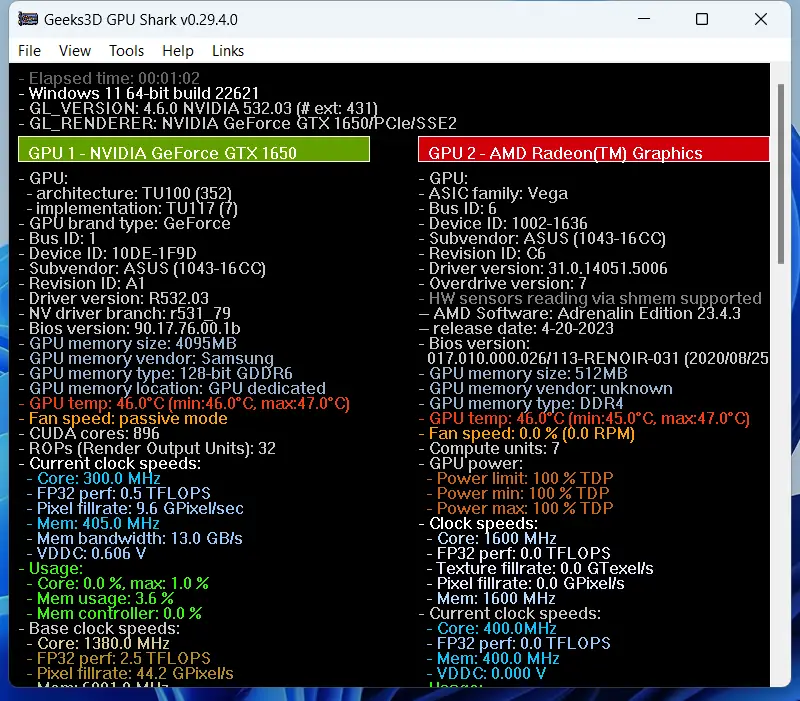Close the GPU Shark window
800x701 pixels.
coord(761,19)
